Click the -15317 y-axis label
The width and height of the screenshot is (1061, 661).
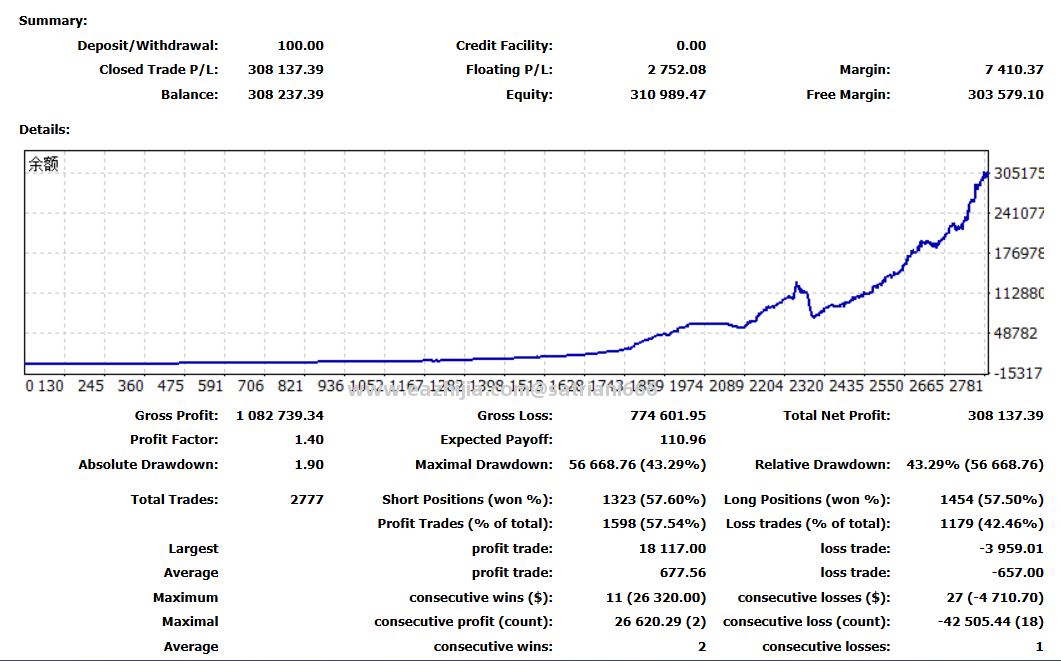[1018, 373]
